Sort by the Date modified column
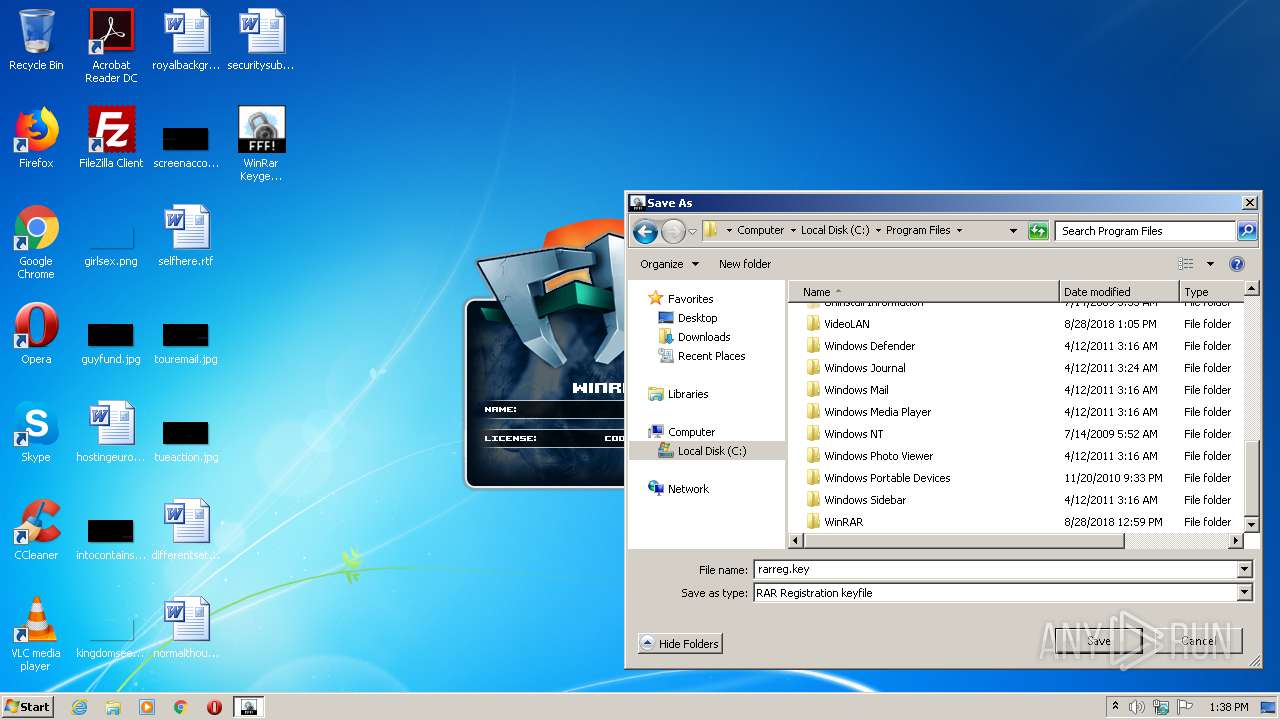This screenshot has width=1280, height=720. [x=1119, y=292]
